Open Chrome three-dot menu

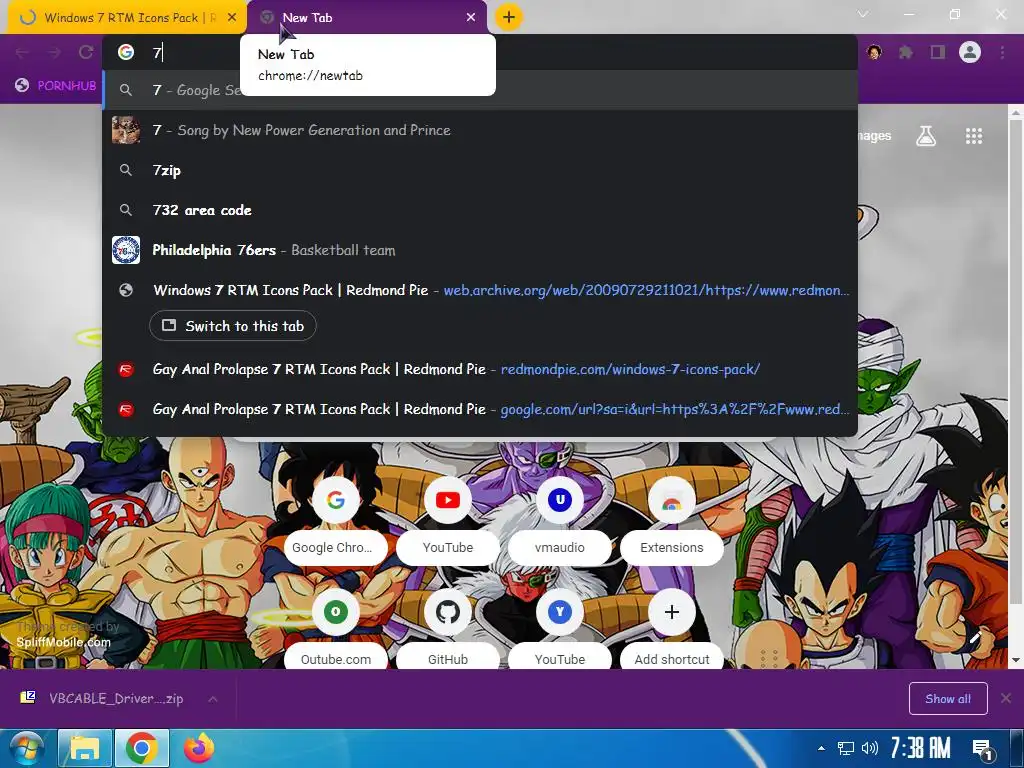pos(1002,52)
